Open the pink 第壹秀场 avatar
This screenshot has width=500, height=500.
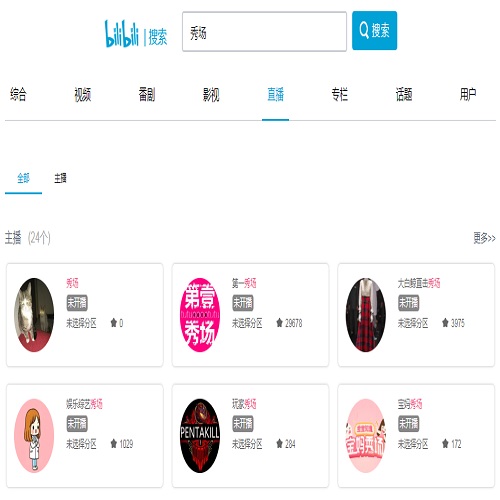point(200,315)
